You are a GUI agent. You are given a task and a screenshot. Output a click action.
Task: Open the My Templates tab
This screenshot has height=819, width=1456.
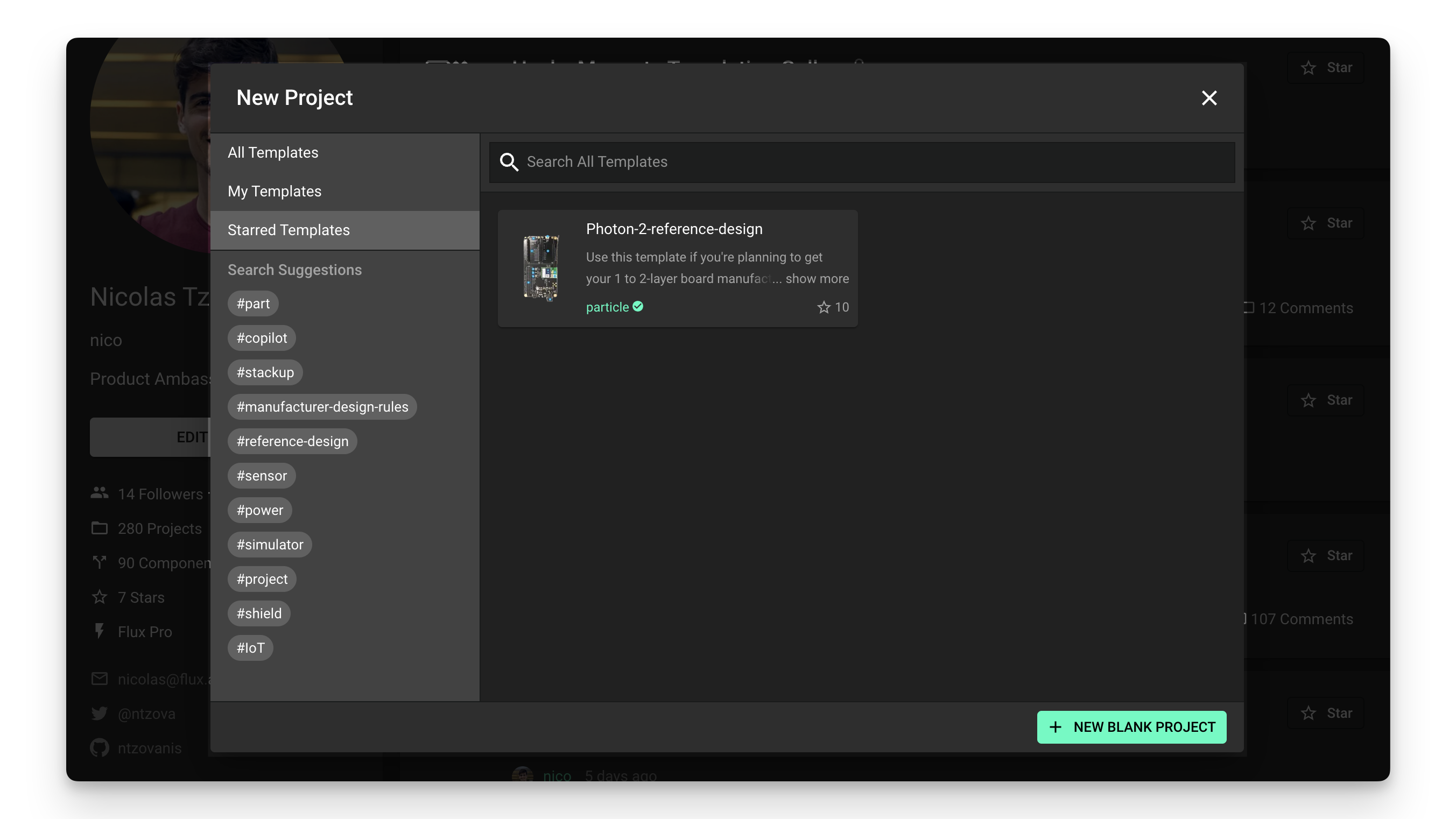(345, 191)
